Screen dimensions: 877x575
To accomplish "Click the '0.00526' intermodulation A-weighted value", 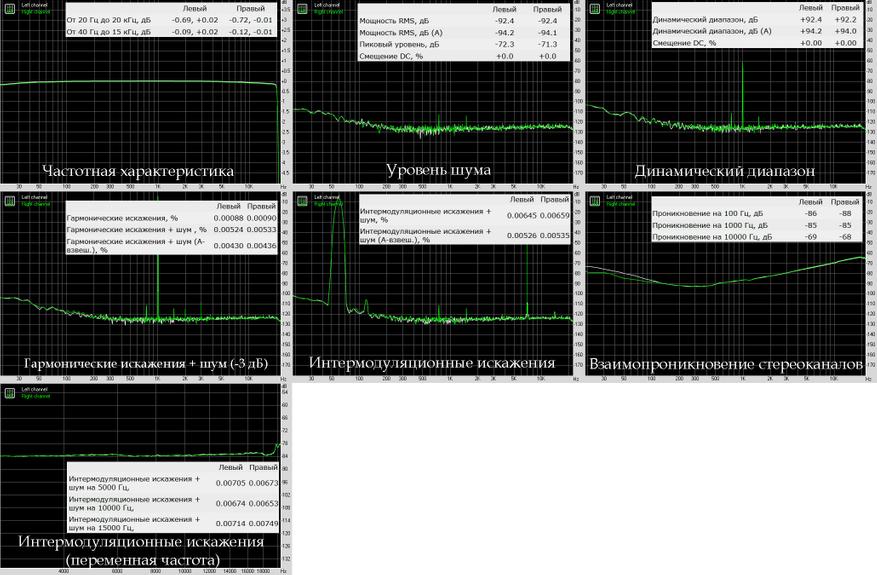I will coord(522,235).
